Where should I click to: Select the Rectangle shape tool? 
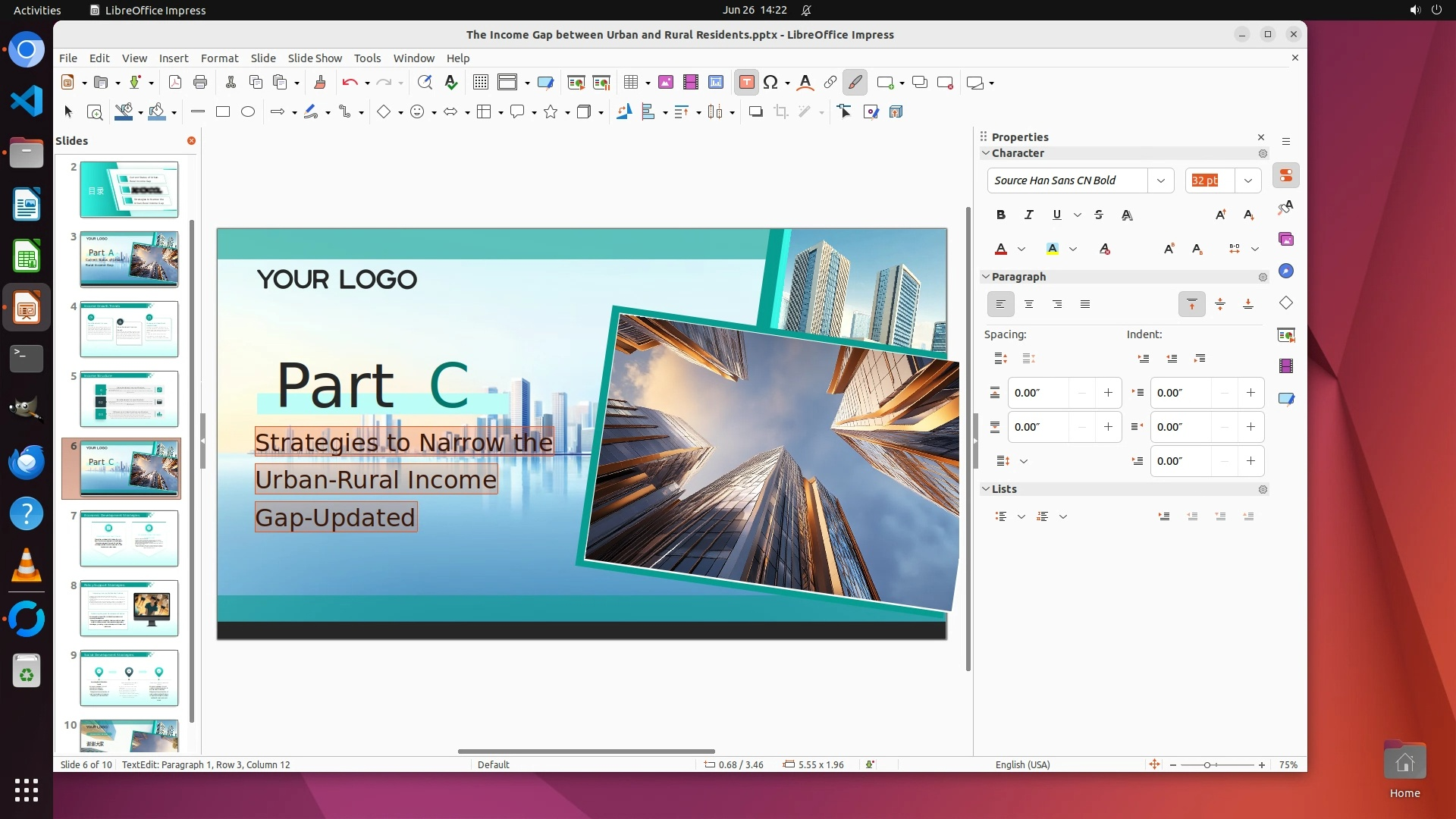click(x=223, y=112)
